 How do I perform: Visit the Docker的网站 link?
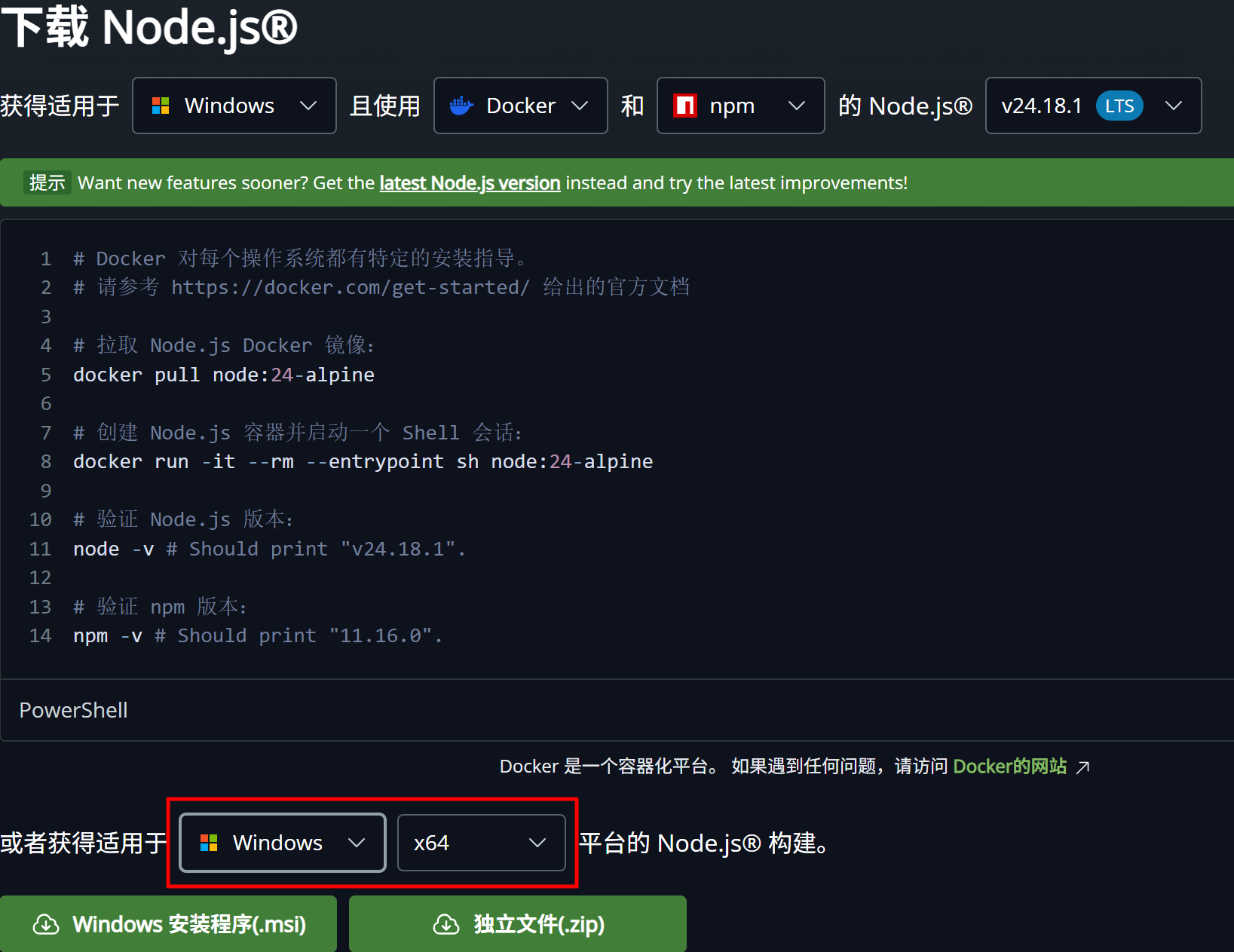click(x=1010, y=767)
